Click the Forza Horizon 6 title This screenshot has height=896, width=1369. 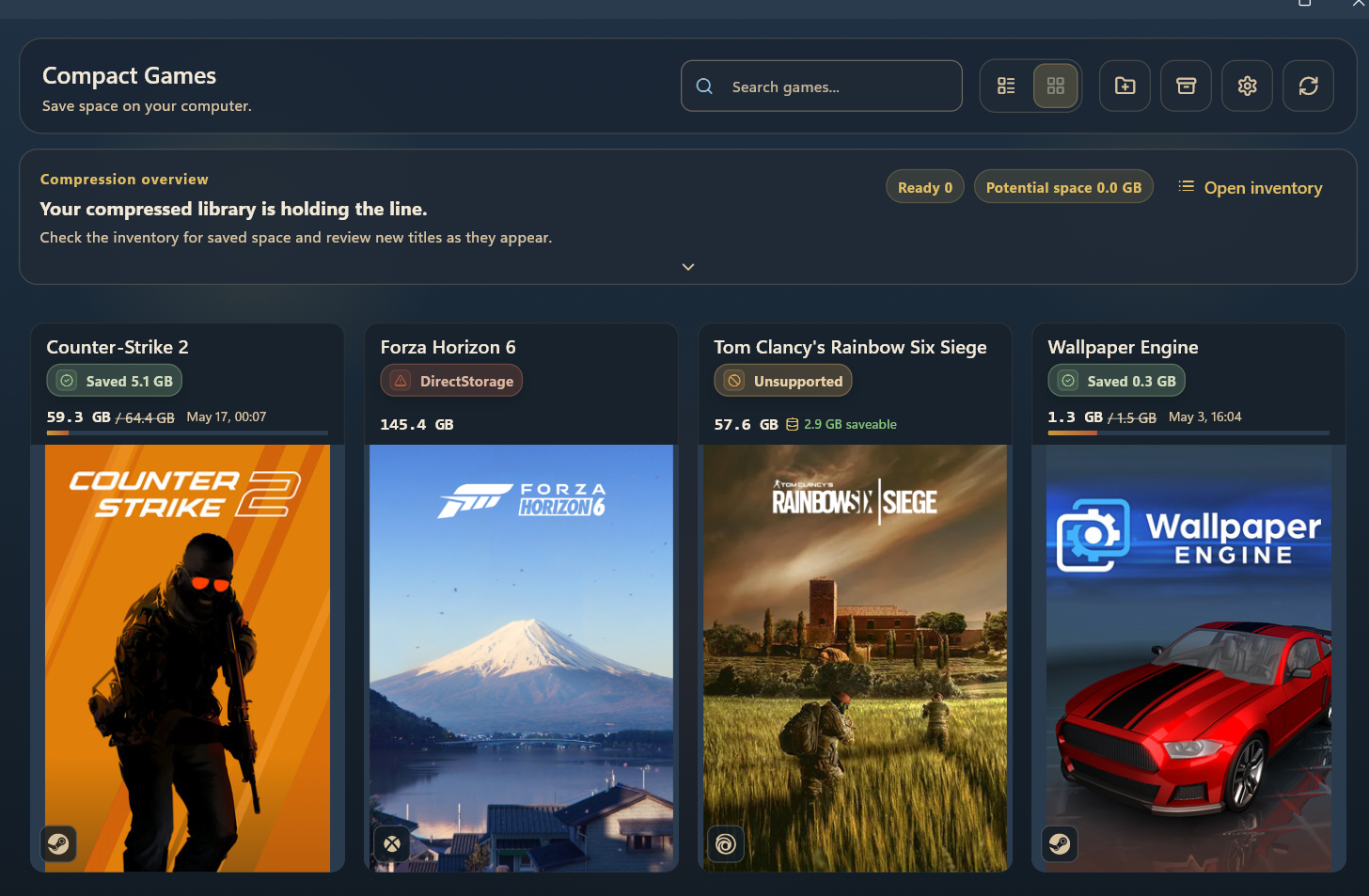[448, 347]
